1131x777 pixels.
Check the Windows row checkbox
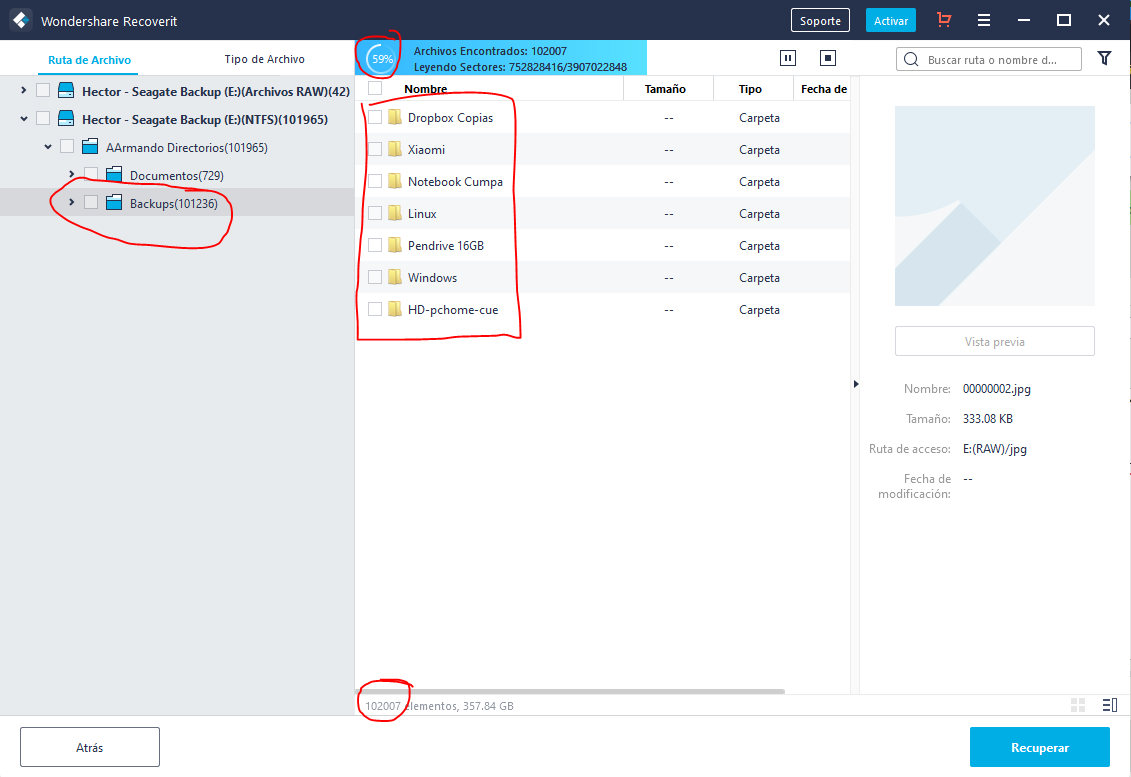[x=375, y=277]
